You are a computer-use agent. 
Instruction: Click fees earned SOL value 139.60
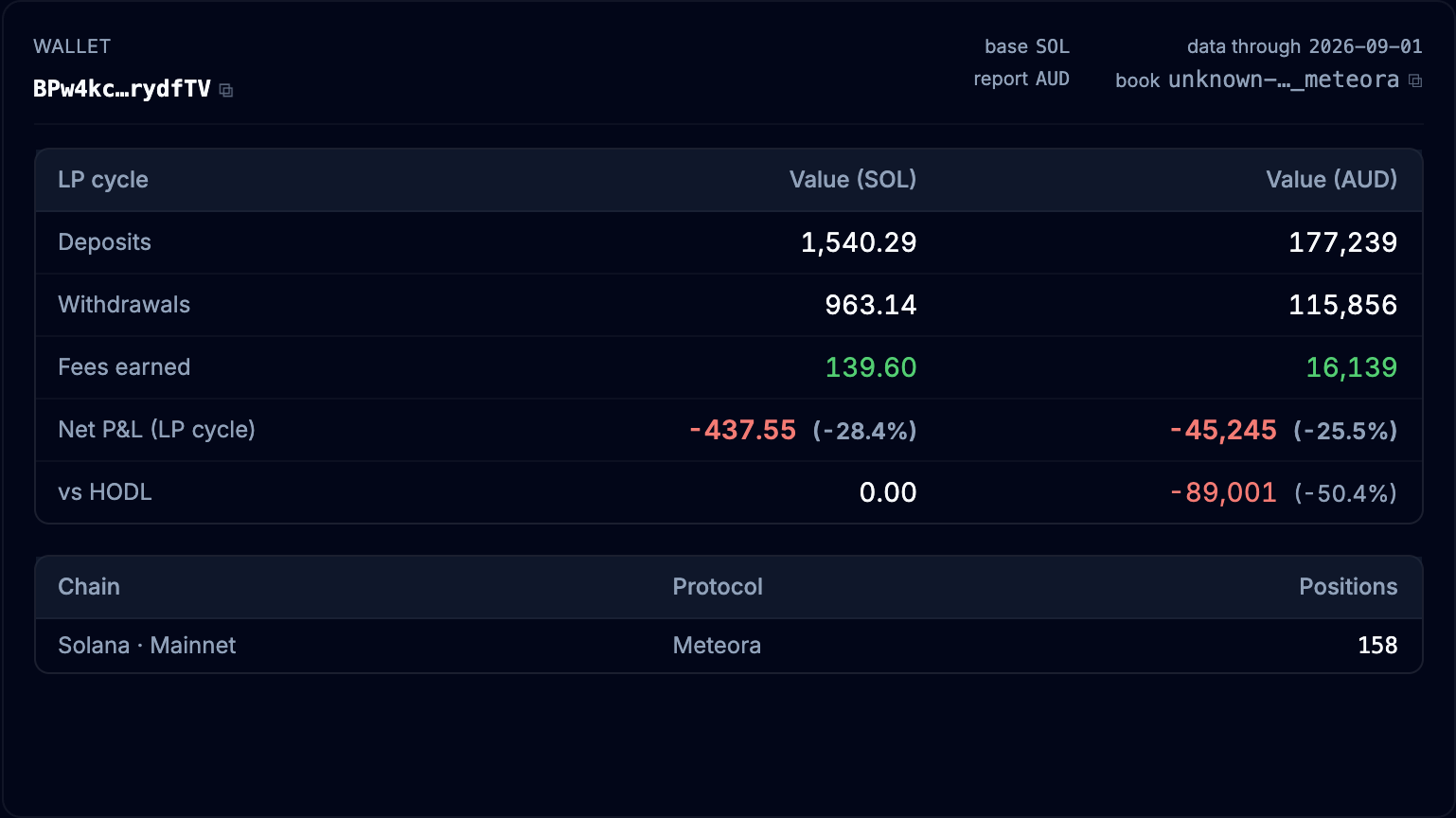click(x=871, y=367)
